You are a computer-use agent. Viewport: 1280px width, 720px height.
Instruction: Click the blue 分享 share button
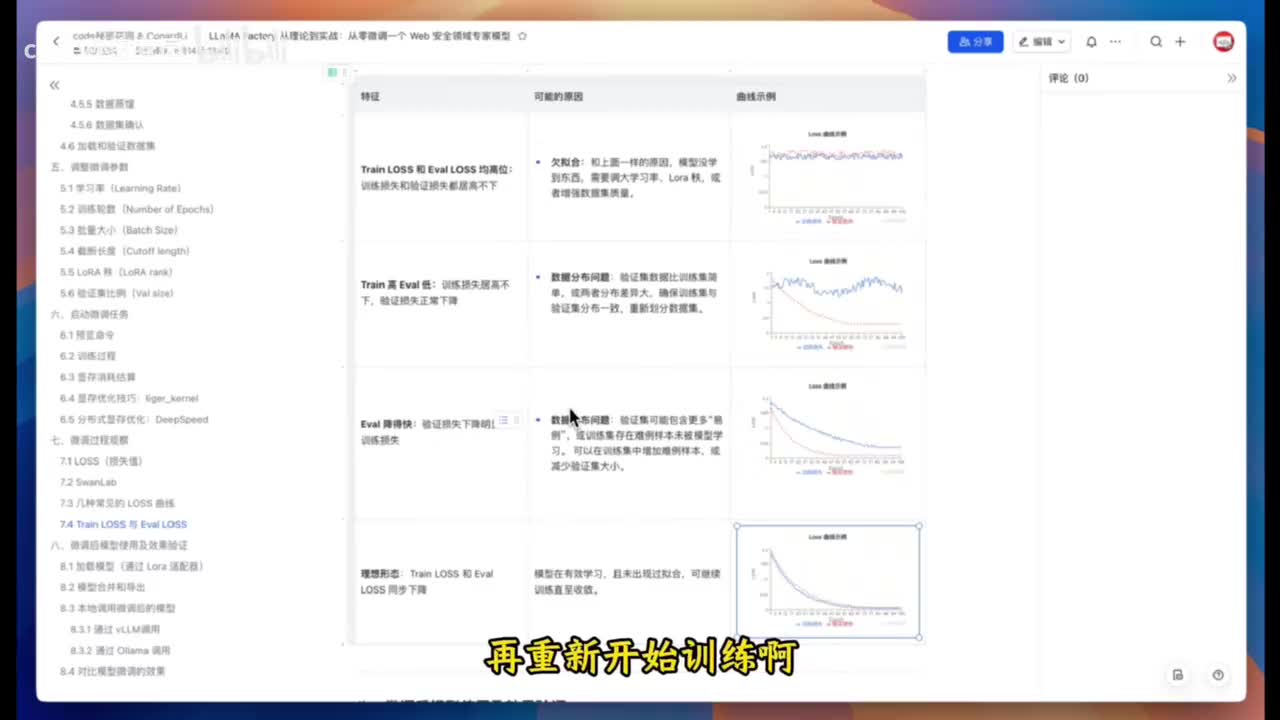click(975, 42)
